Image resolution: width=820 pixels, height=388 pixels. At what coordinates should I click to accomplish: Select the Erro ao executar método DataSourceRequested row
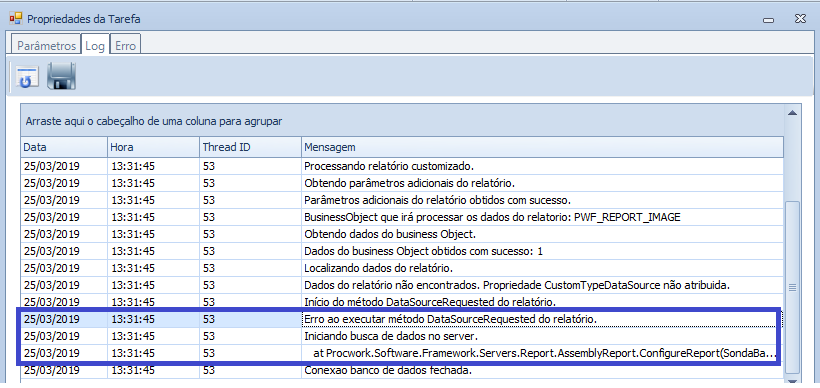402,319
